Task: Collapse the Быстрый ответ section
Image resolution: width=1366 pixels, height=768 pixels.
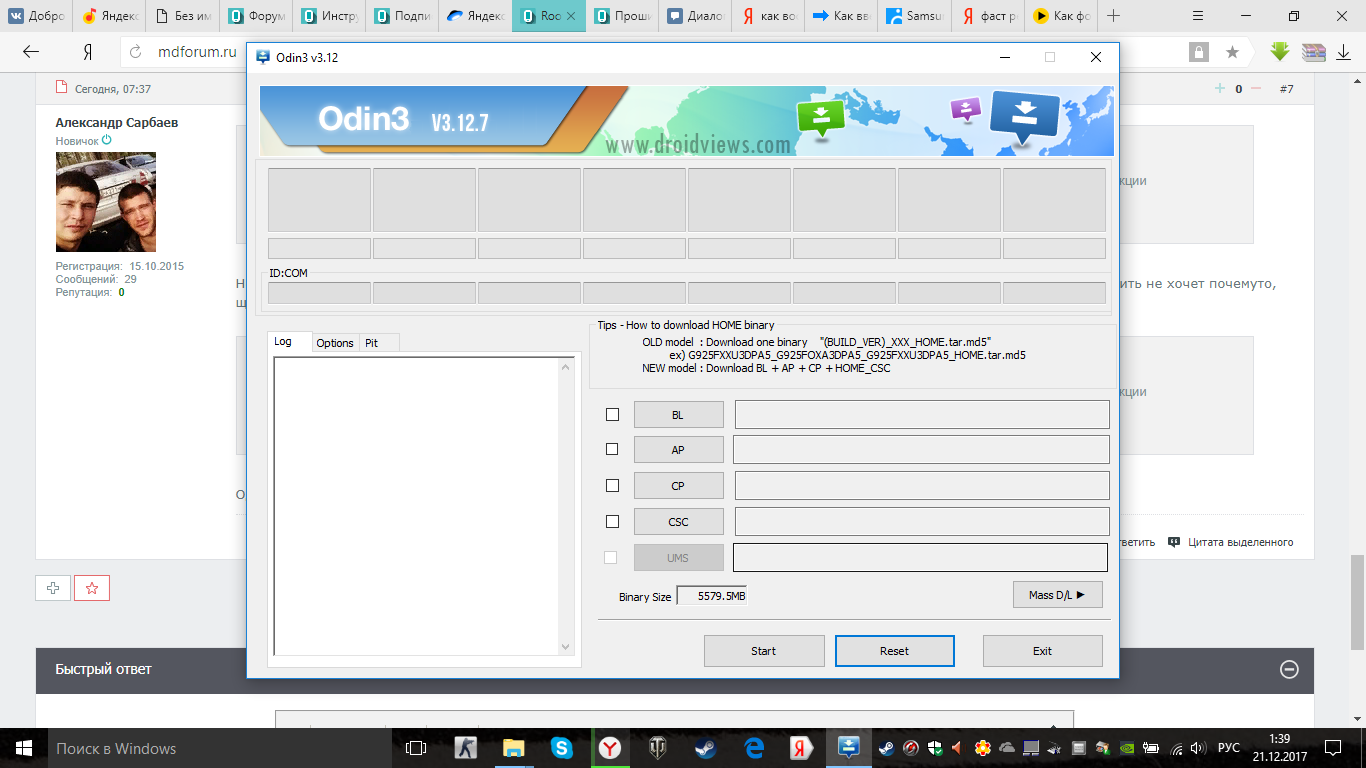Action: click(1289, 670)
